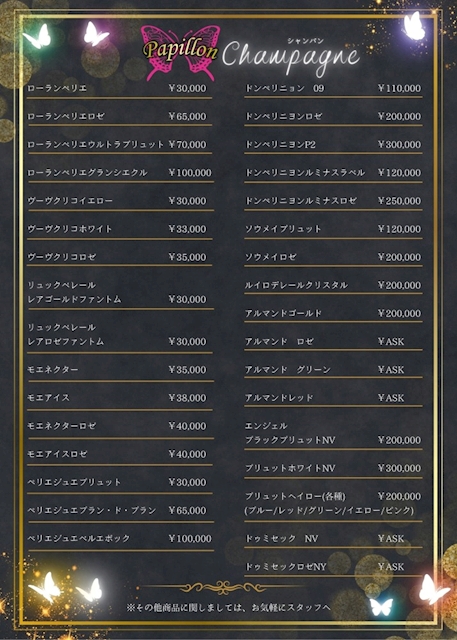Click the small blue-glowing butterfly near bottom
This screenshot has height=640, width=457.
(381, 606)
